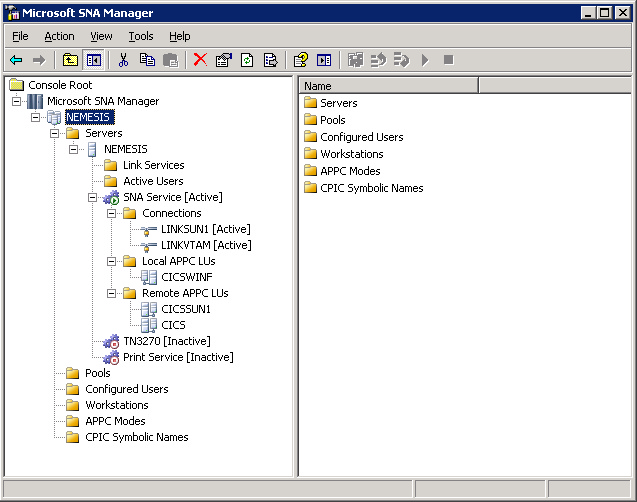The image size is (637, 502).
Task: Collapse the Remote APPC LUs folder
Action: pos(112,293)
